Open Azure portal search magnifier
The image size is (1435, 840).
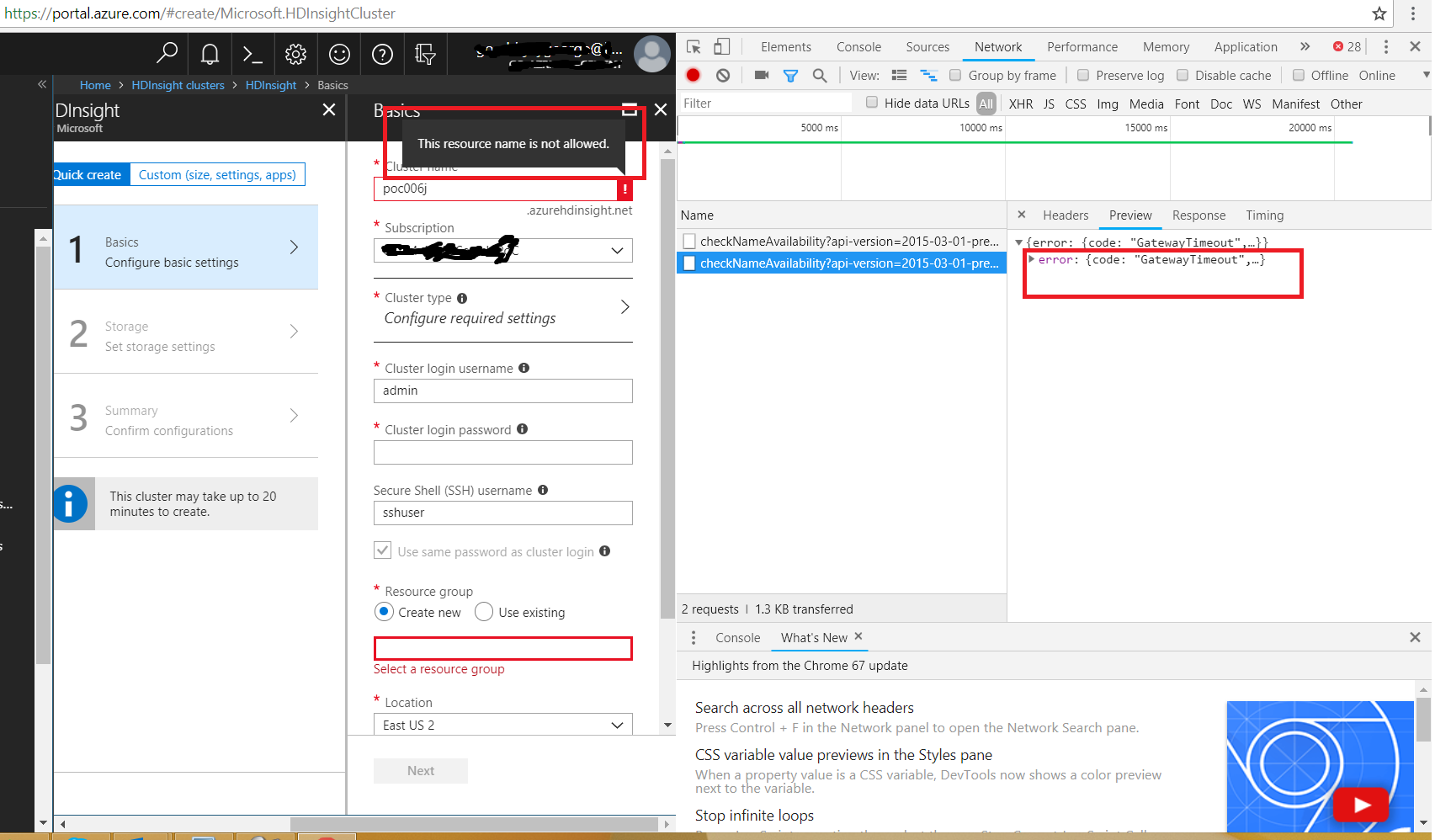167,54
